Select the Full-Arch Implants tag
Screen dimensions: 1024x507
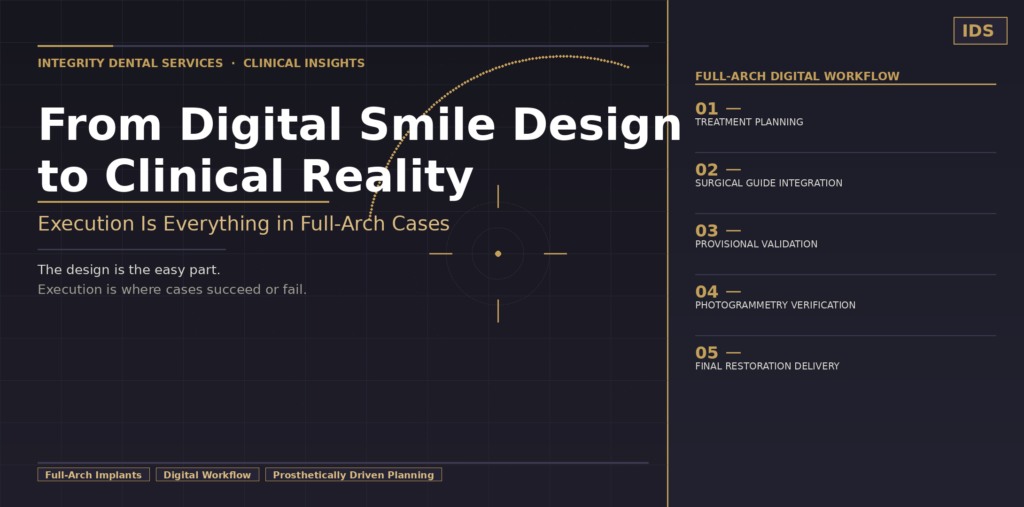[x=94, y=475]
